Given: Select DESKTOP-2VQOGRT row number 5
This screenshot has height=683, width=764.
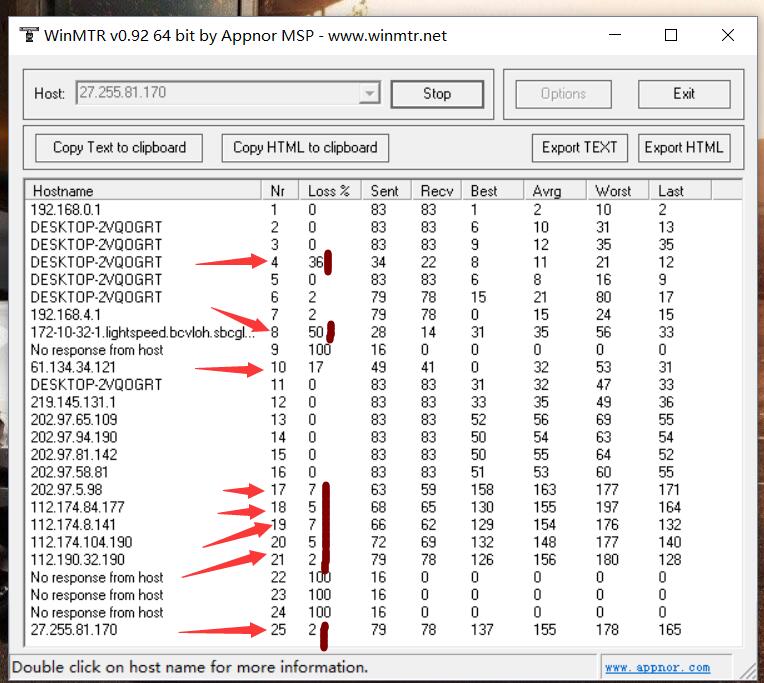Looking at the screenshot, I should [383, 280].
